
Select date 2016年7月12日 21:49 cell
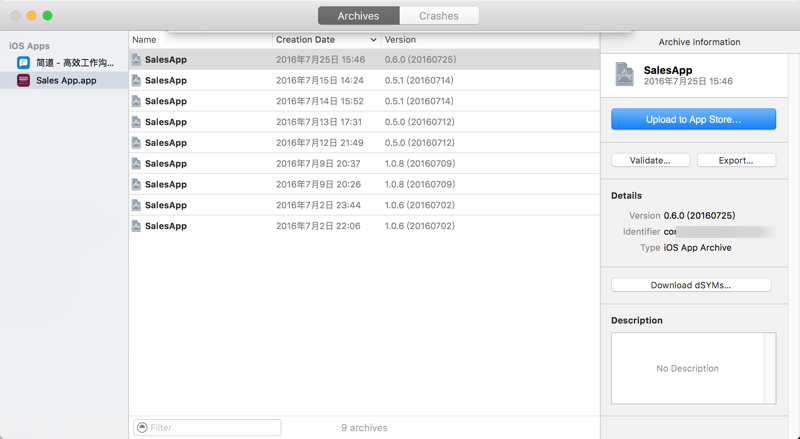tap(320, 142)
